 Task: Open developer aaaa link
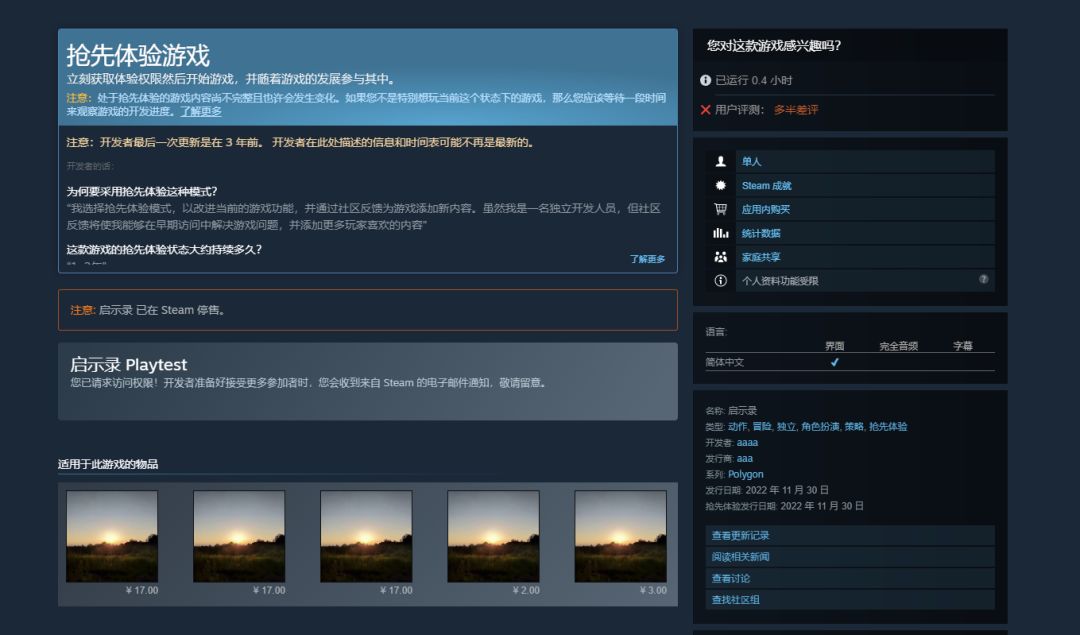(747, 442)
